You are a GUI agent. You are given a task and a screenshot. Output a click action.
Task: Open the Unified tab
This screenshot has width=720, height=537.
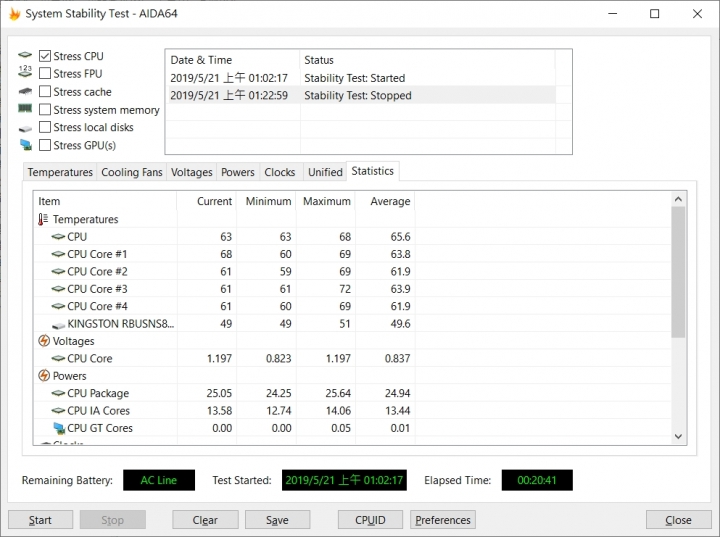click(325, 172)
